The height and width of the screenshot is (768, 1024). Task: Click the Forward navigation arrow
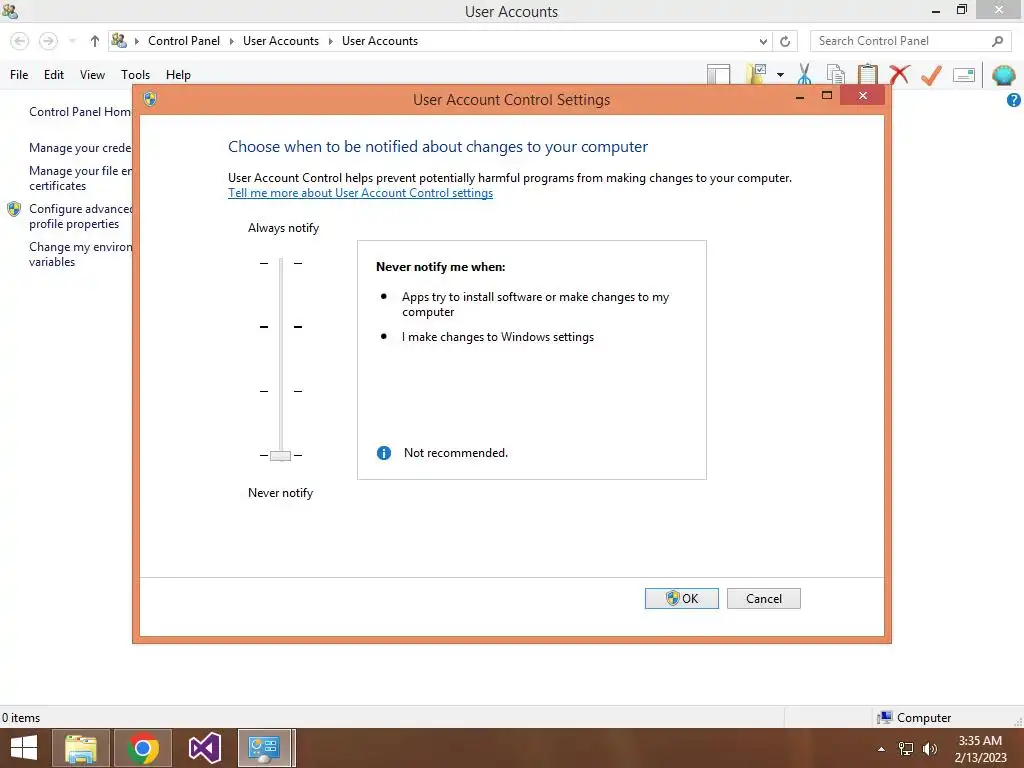tap(48, 41)
